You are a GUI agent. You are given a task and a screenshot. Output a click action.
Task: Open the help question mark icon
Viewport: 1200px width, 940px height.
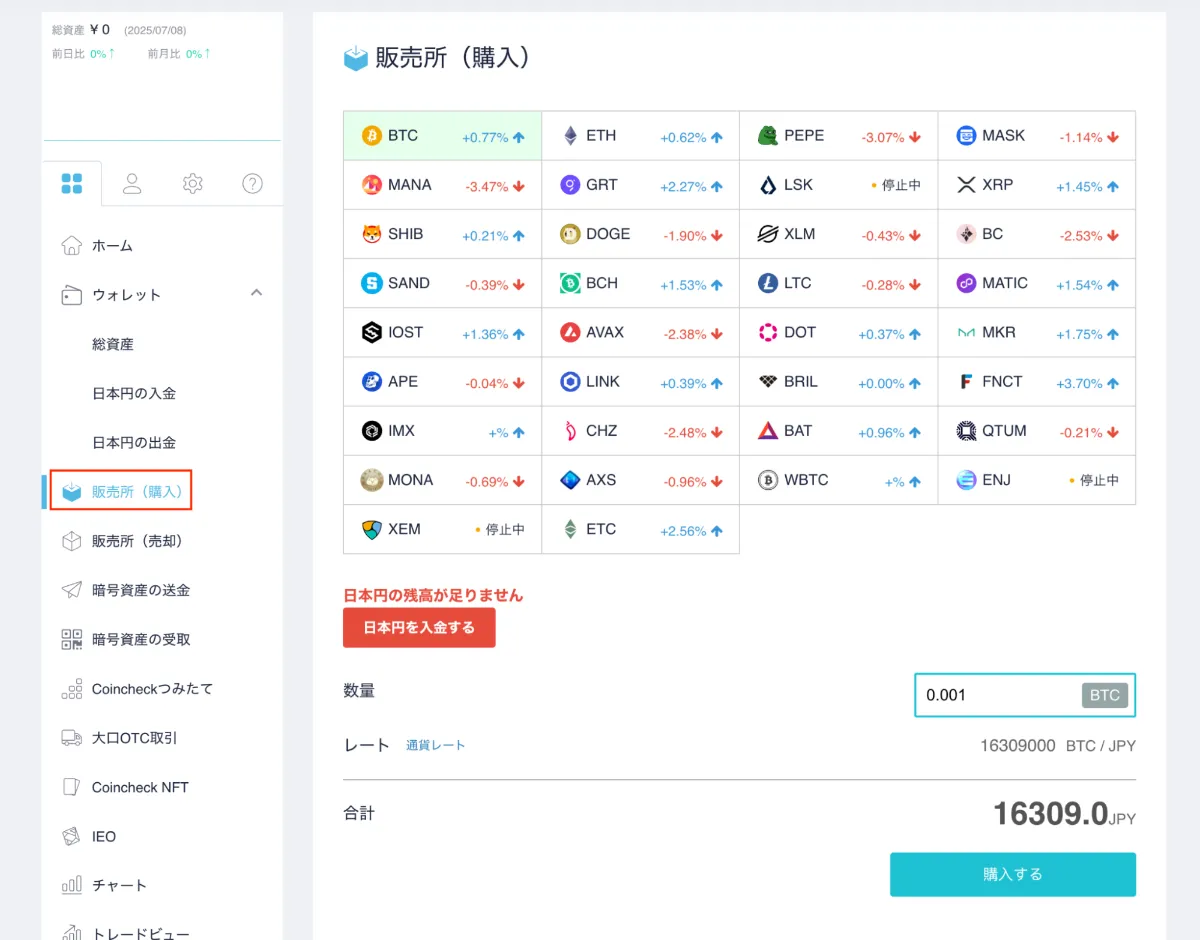[x=252, y=184]
